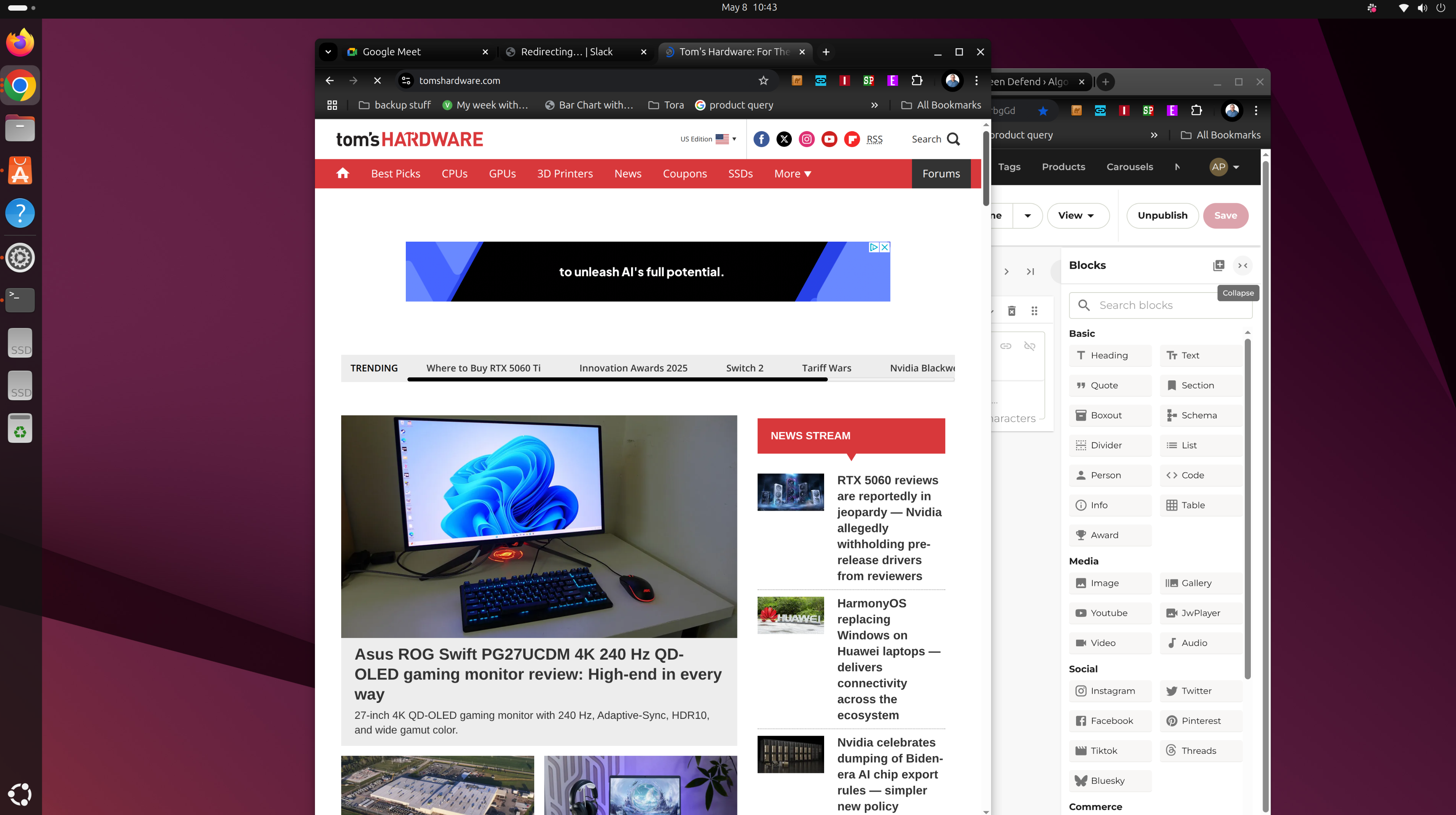
Task: Open the Forums link
Action: click(941, 174)
